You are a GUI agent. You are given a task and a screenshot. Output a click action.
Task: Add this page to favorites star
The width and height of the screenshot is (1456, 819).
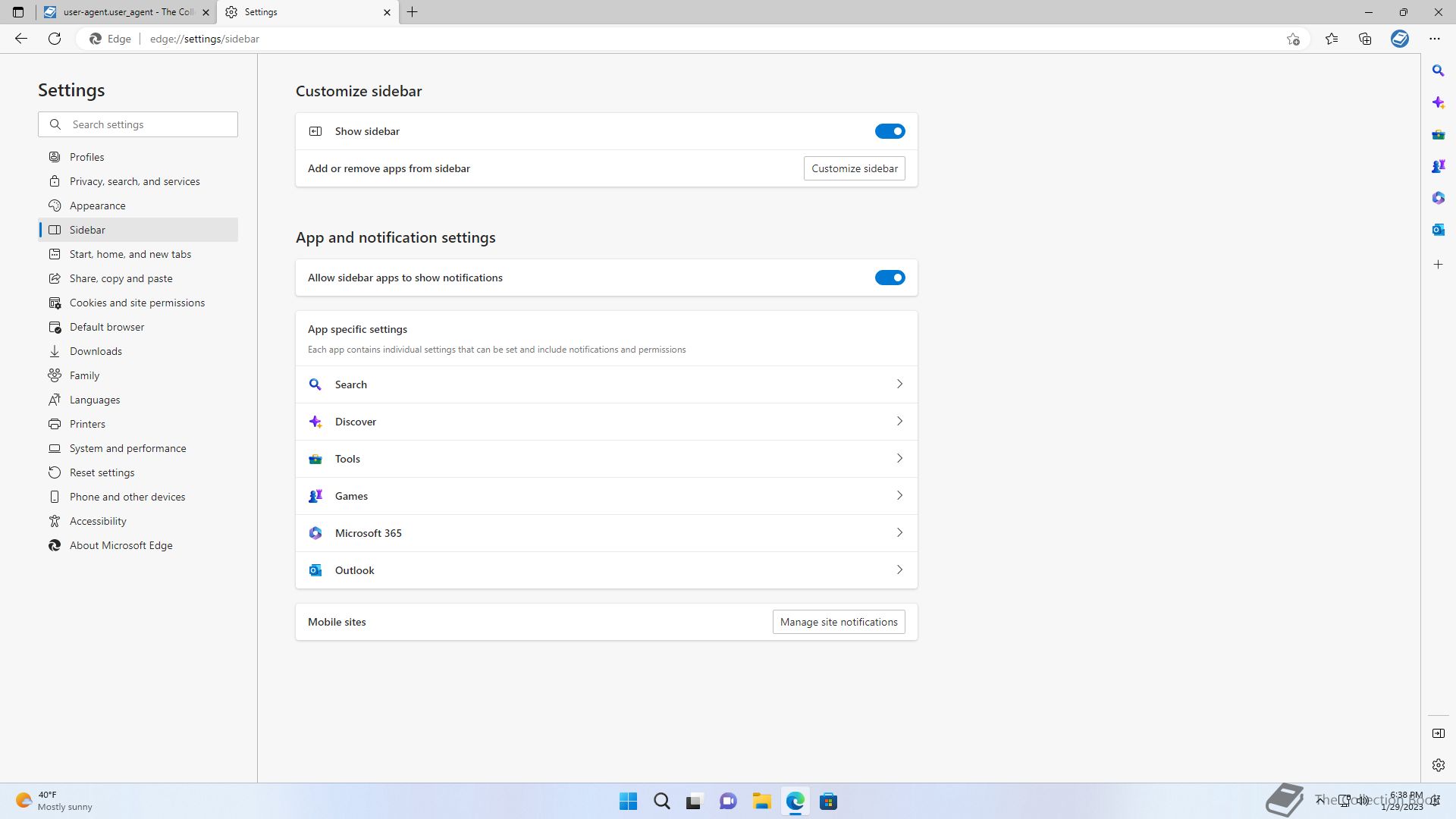(1293, 39)
